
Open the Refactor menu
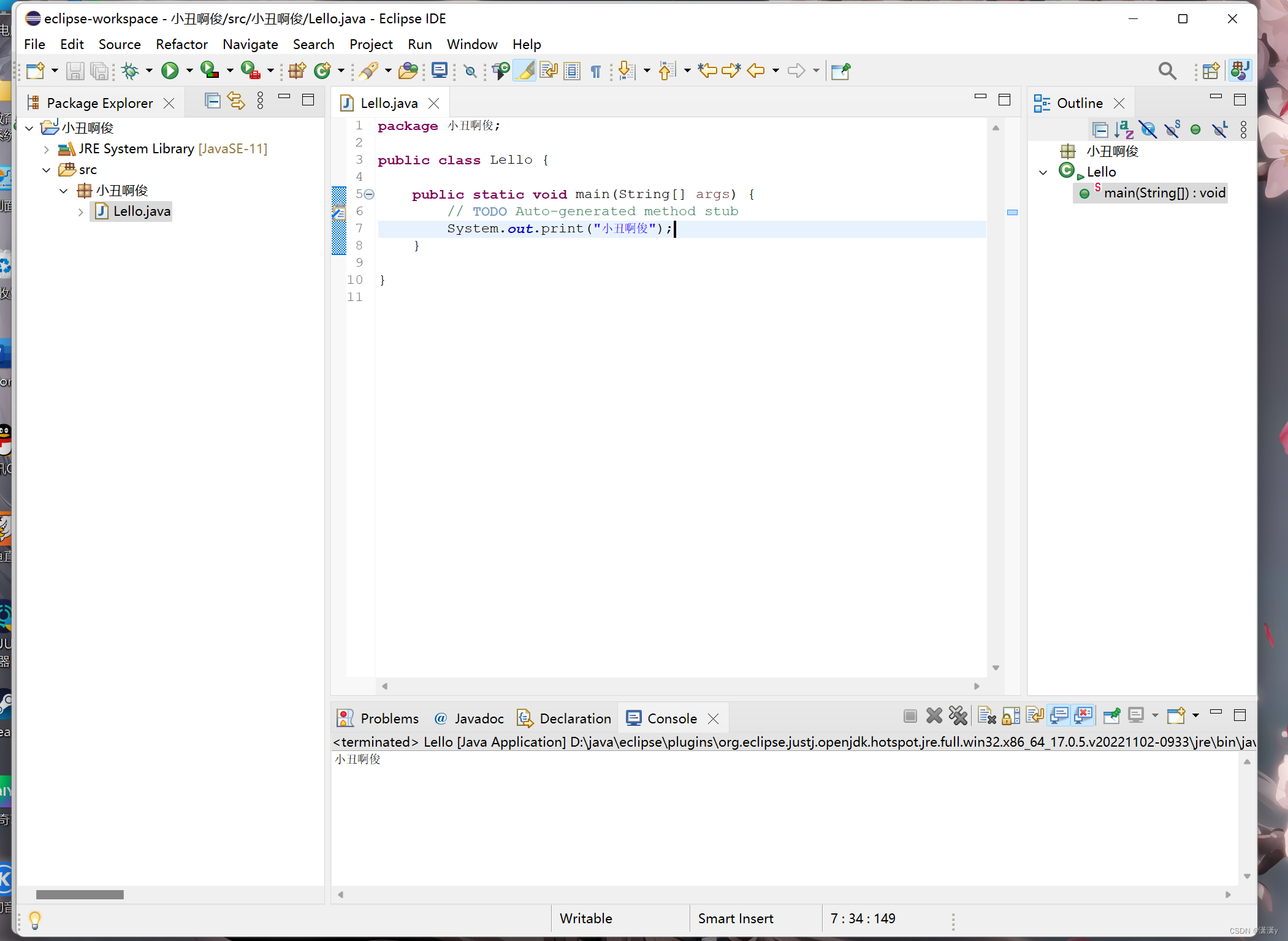(x=181, y=44)
